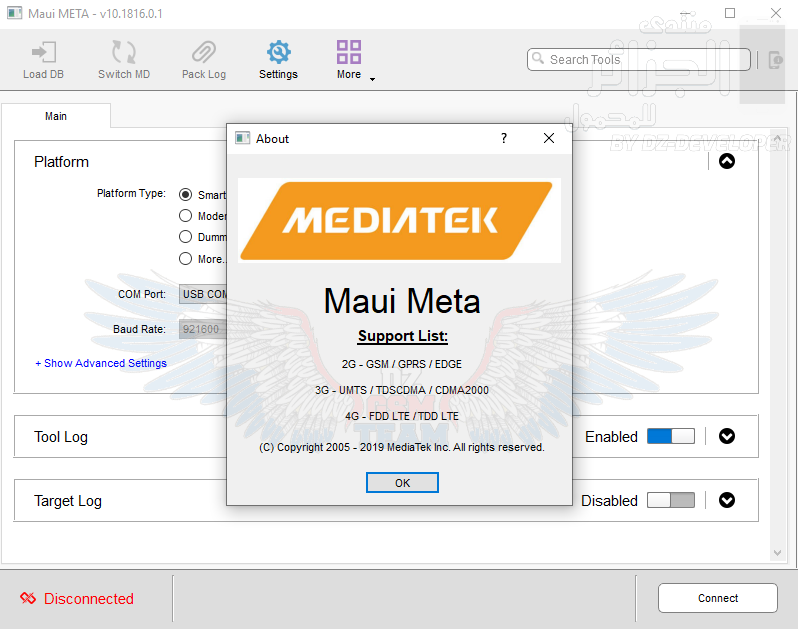The height and width of the screenshot is (629, 798).
Task: Open the Settings gear icon
Action: 278,52
